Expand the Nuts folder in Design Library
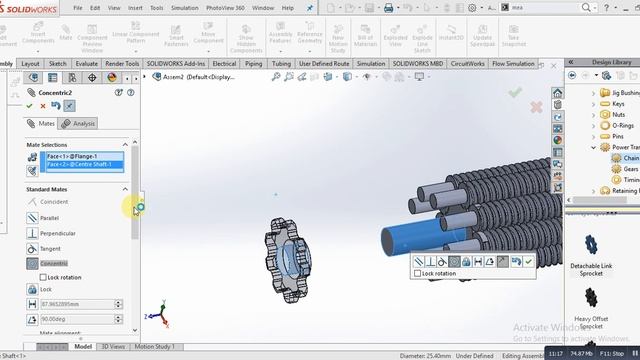Image resolution: width=640 pixels, height=360 pixels. tap(593, 115)
